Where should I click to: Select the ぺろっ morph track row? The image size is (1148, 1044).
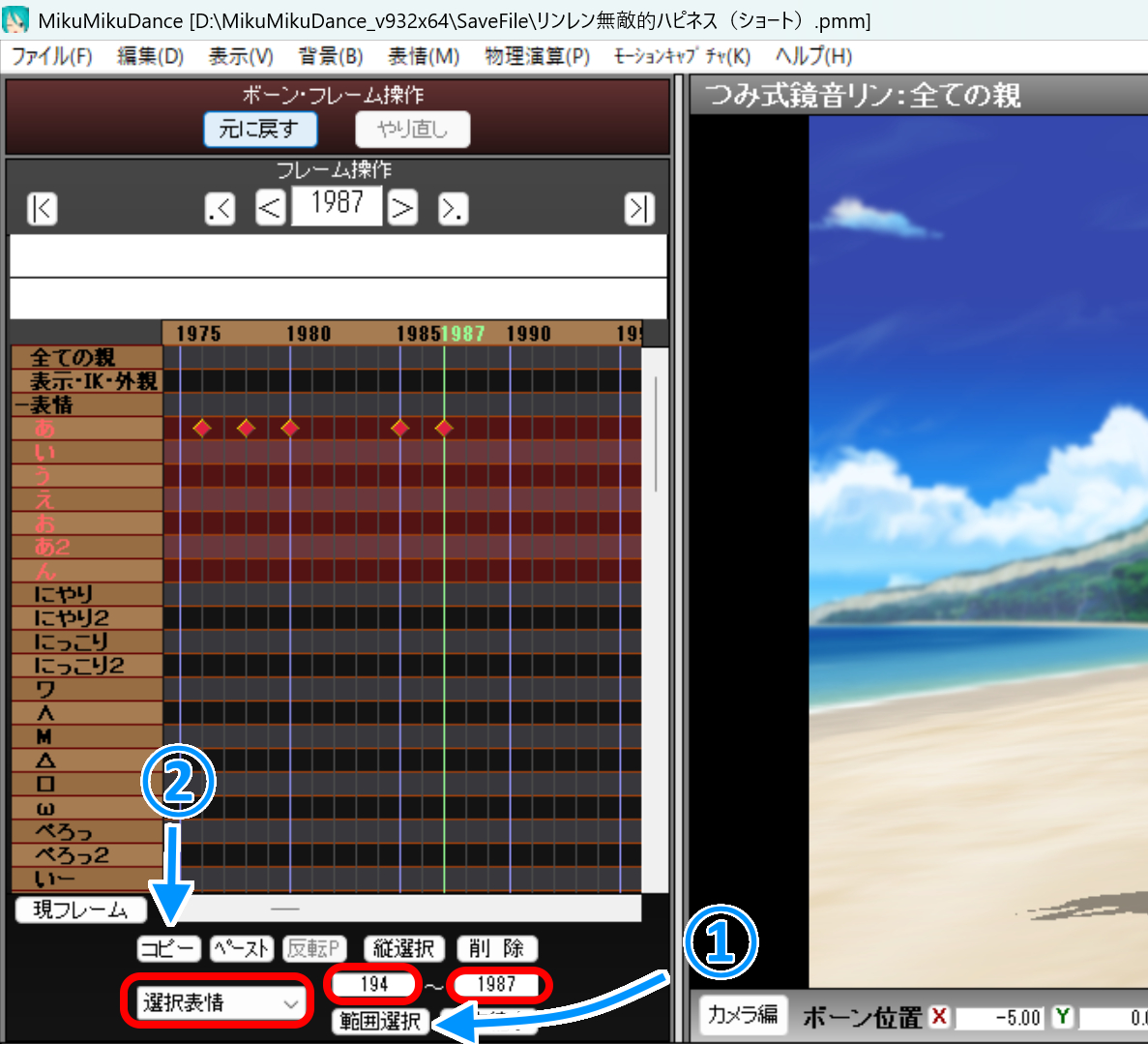tap(87, 831)
